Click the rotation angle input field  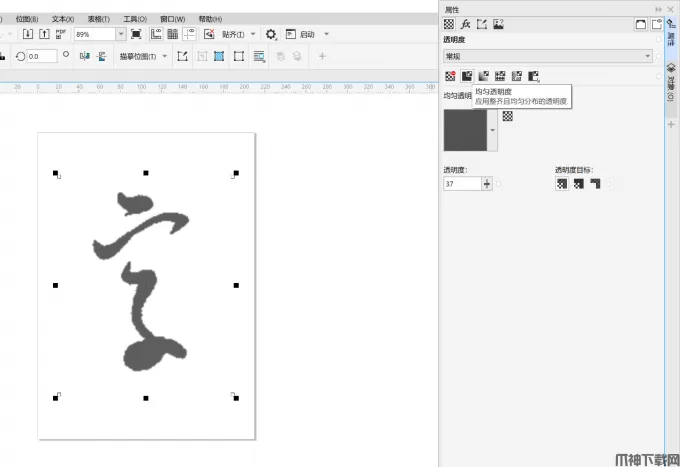pyautogui.click(x=43, y=56)
